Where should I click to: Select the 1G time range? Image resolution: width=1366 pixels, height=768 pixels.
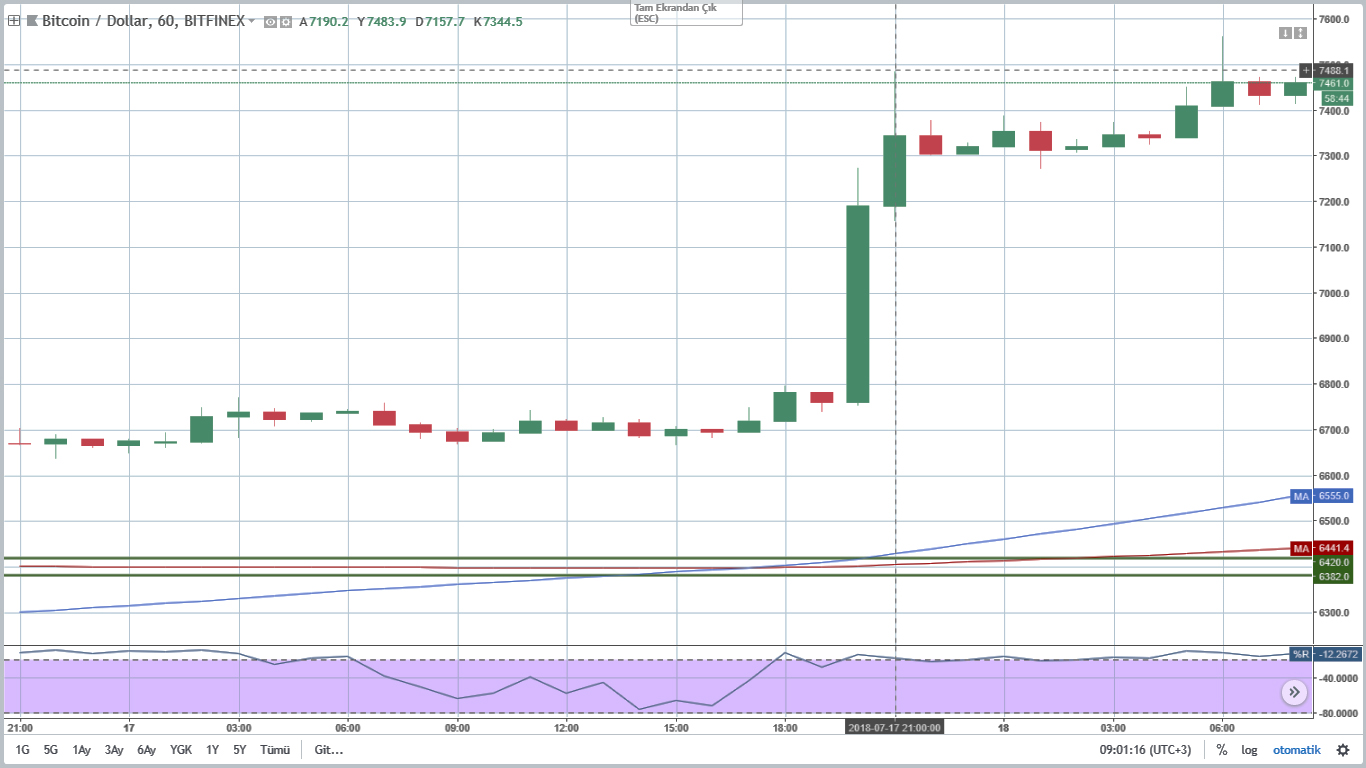point(22,750)
